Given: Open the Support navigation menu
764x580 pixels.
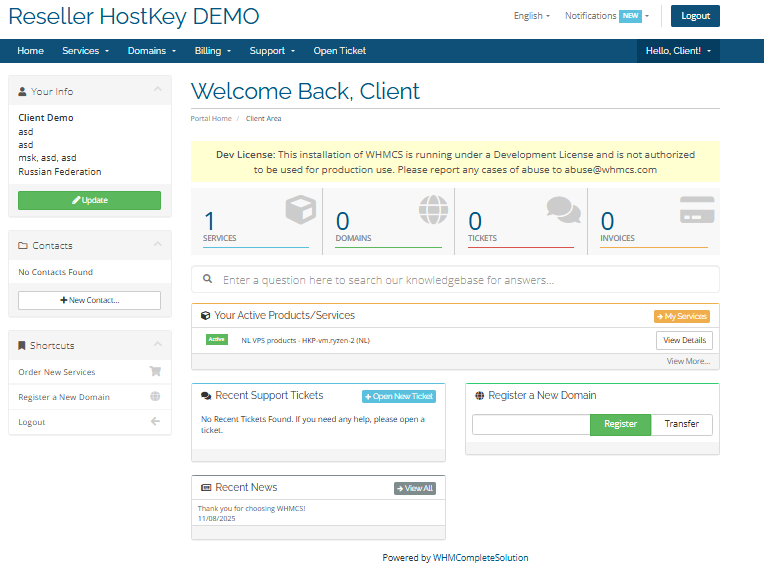Looking at the screenshot, I should (271, 51).
